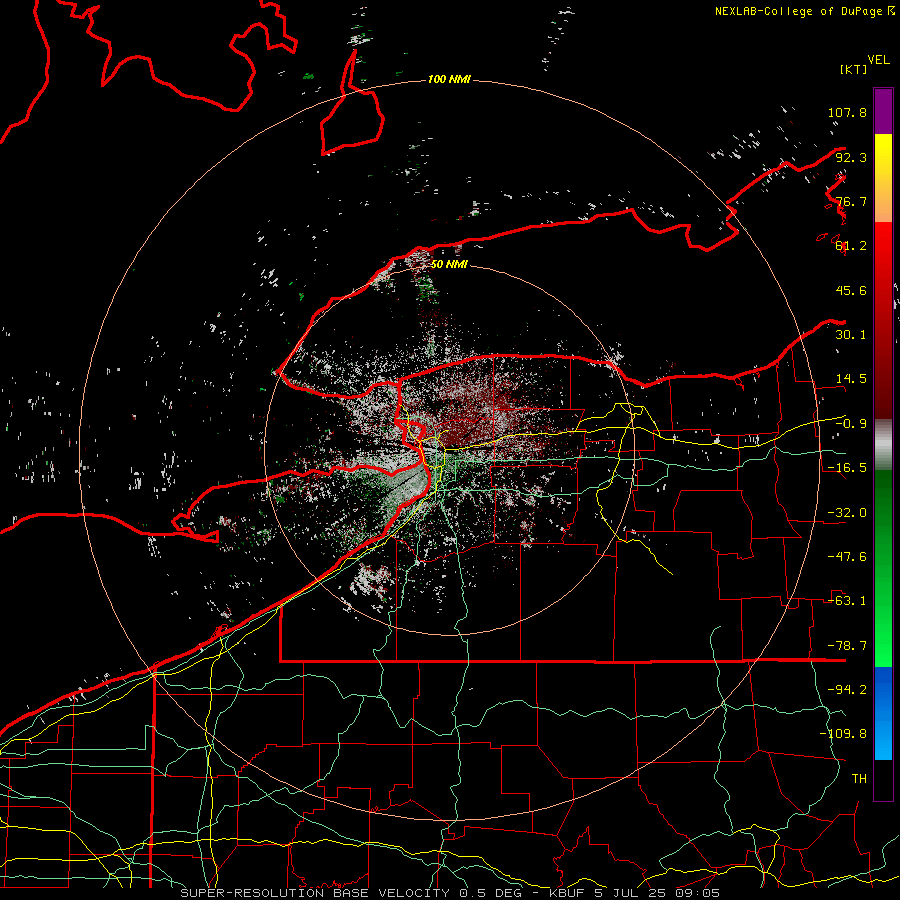Image resolution: width=900 pixels, height=900 pixels.
Task: Click the -16.5 legend value
Action: click(847, 468)
